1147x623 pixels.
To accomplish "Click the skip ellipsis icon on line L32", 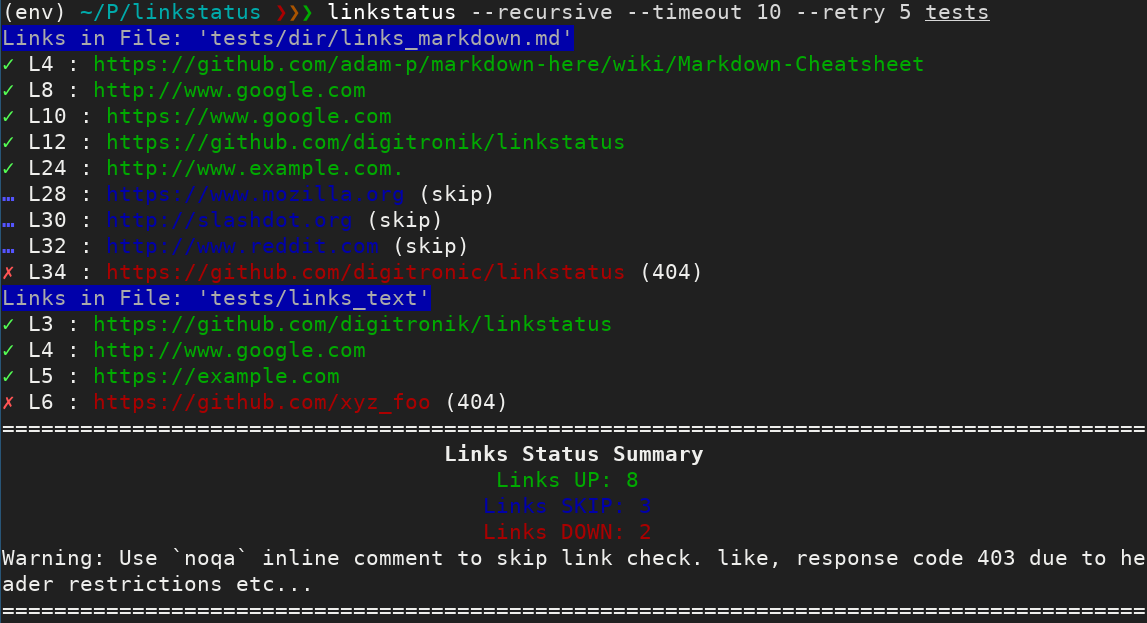I will coord(9,246).
